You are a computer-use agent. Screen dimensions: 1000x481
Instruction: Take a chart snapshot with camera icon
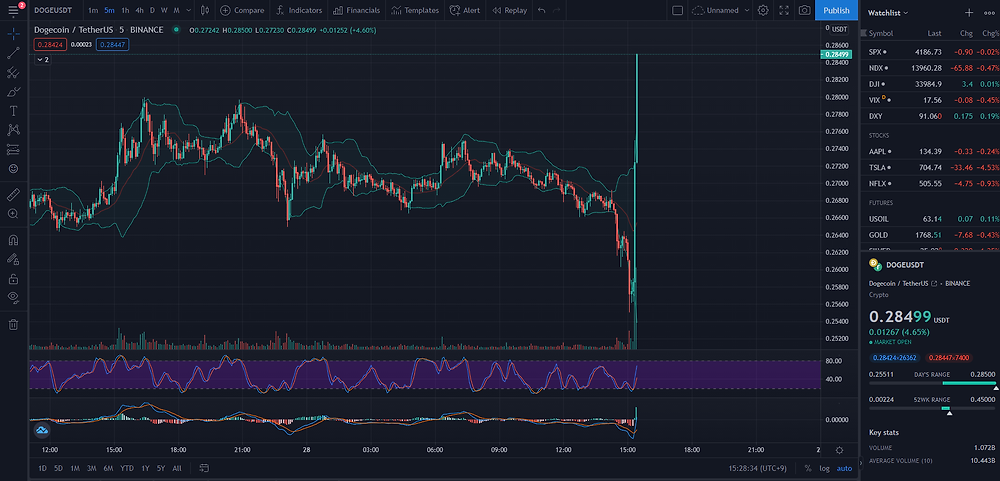[x=805, y=10]
